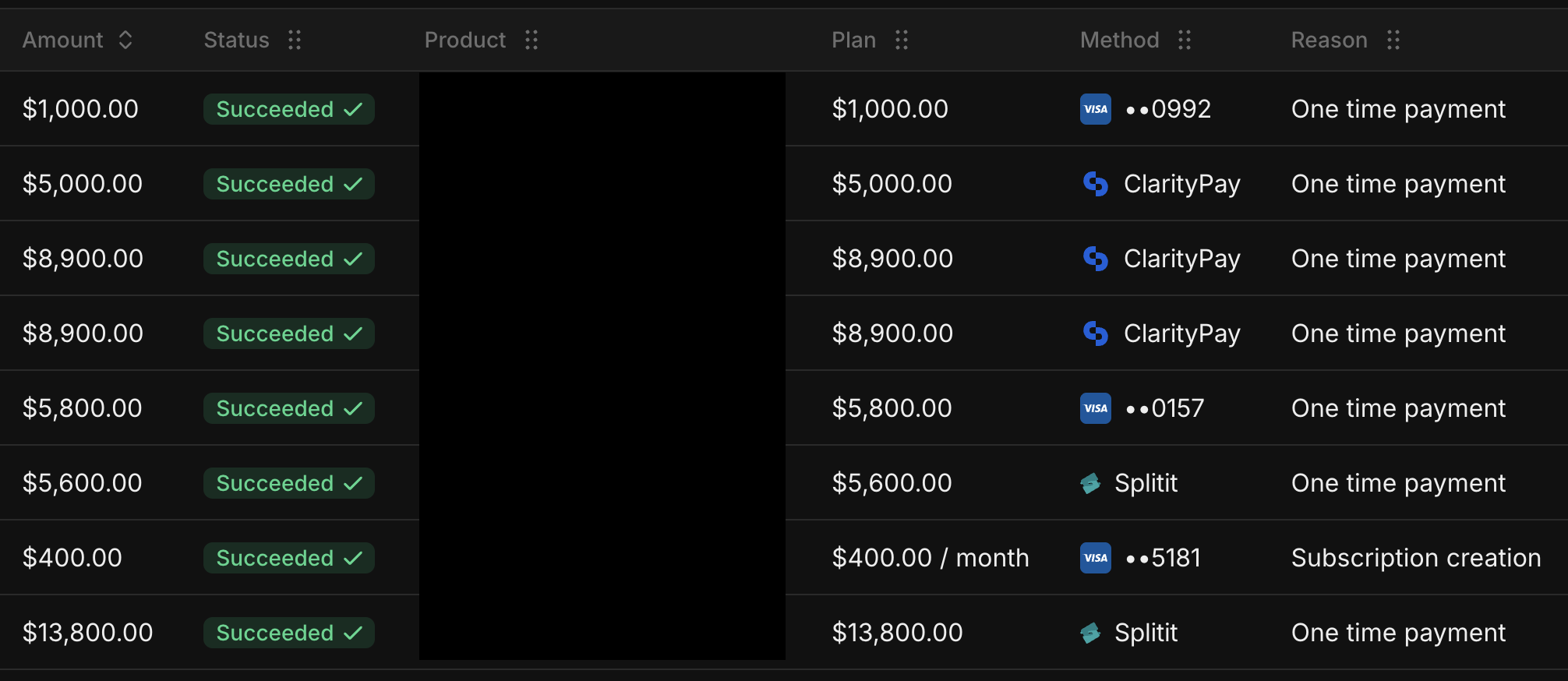The image size is (1568, 681).
Task: Click Visa icon for card 5181
Action: 1096,558
